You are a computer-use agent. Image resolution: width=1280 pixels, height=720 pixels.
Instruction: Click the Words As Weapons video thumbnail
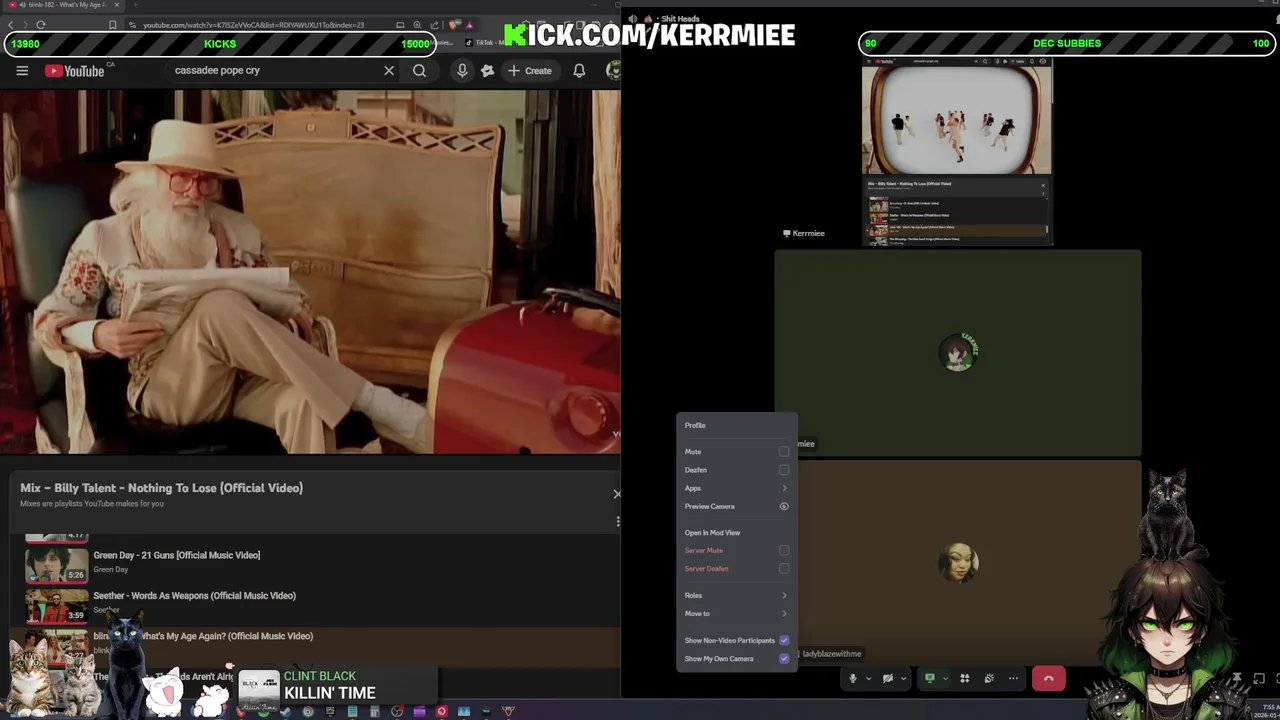[x=56, y=604]
